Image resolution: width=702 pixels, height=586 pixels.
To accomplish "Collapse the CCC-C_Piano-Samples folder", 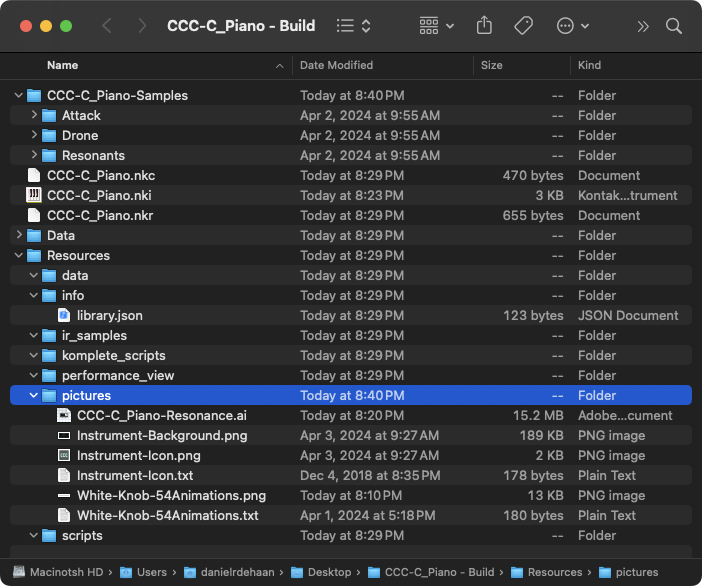I will (19, 95).
